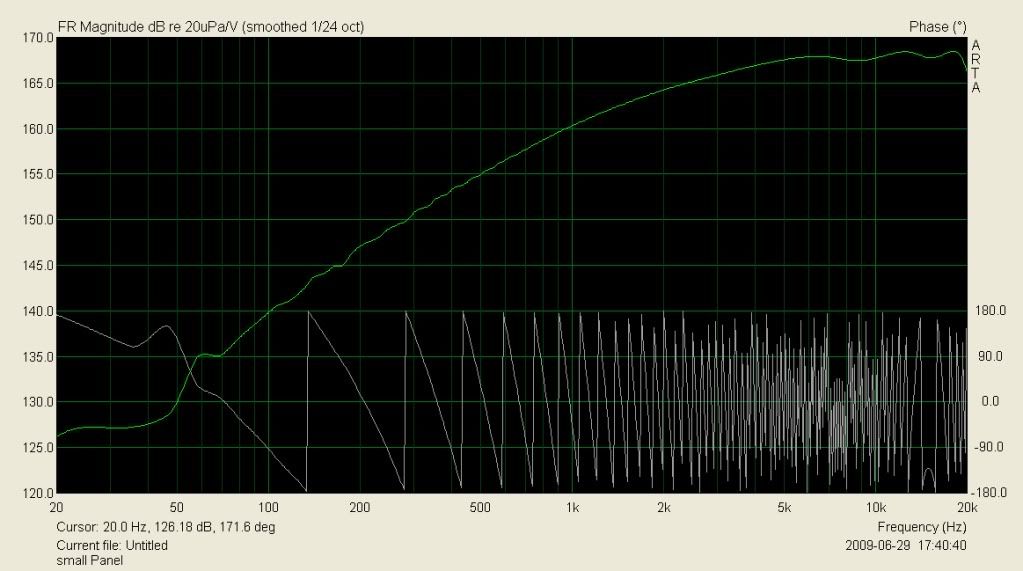Click the 100 Hz frequency axis label
Viewport: 1023px width, 571px height.
268,508
